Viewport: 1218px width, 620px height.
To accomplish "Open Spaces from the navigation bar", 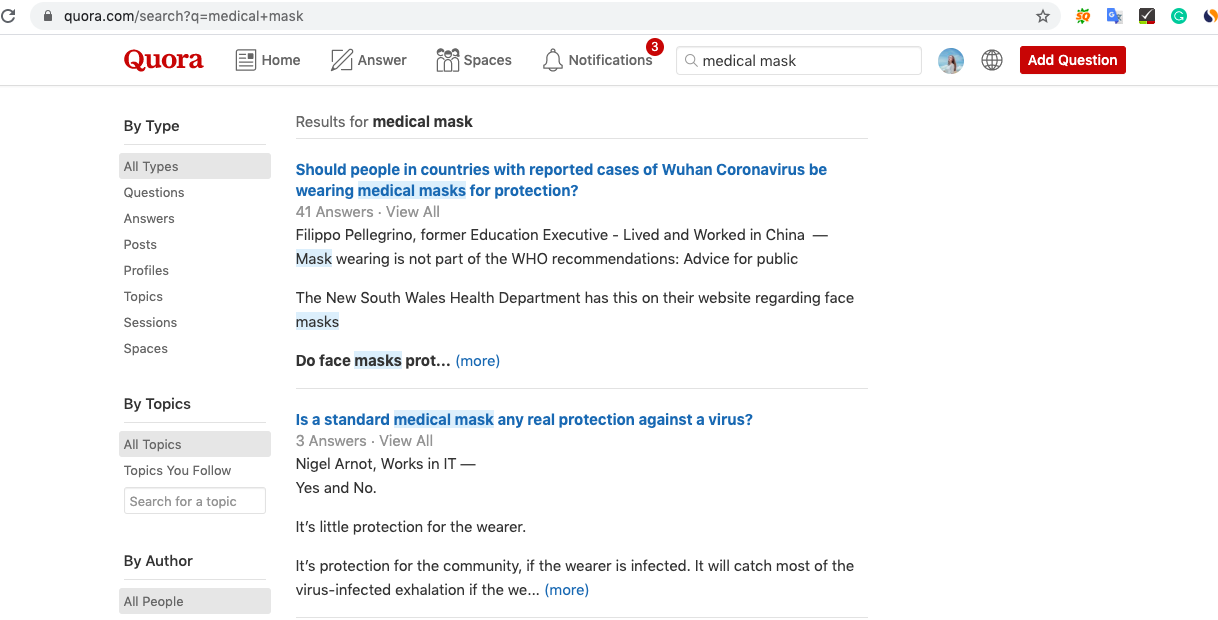I will click(474, 60).
